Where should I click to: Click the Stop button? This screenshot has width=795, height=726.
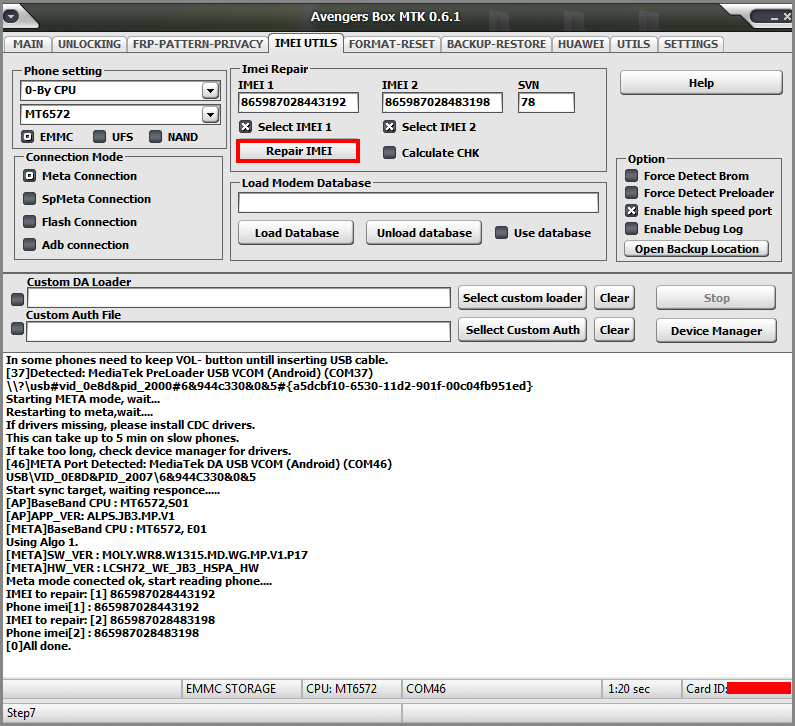[x=716, y=298]
